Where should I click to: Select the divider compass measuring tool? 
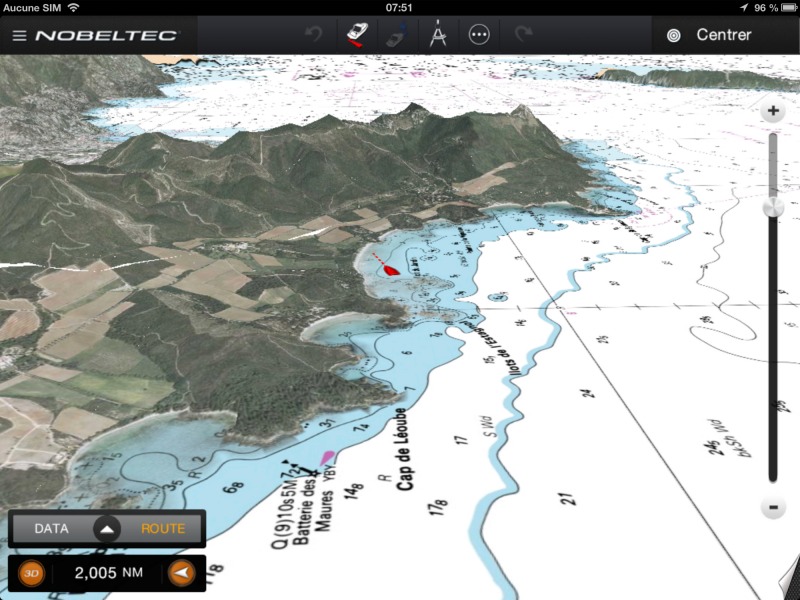point(437,35)
